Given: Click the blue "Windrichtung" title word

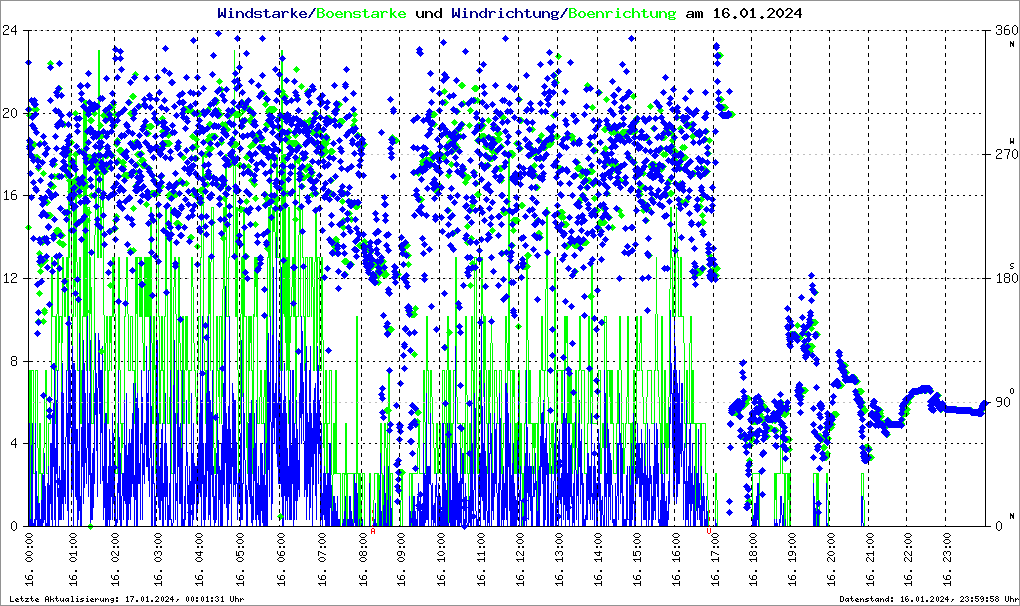Looking at the screenshot, I should [505, 13].
